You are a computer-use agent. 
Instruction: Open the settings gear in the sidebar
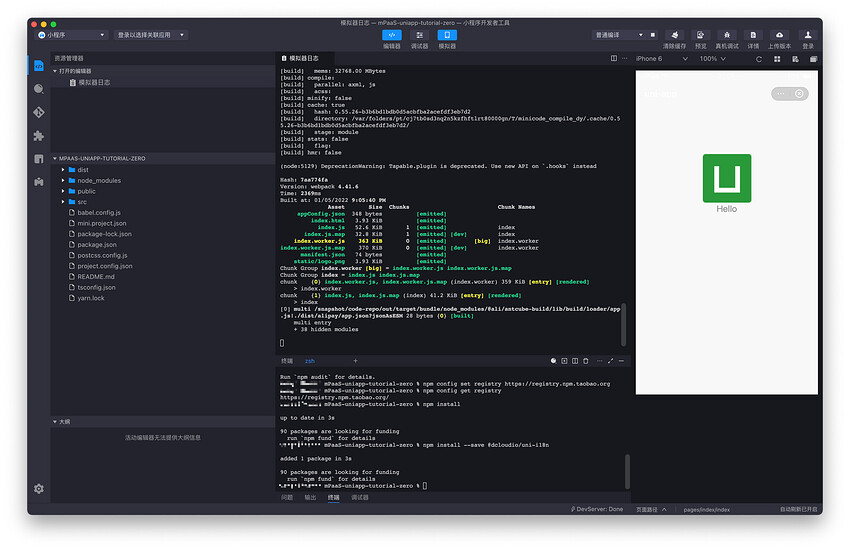tap(39, 488)
